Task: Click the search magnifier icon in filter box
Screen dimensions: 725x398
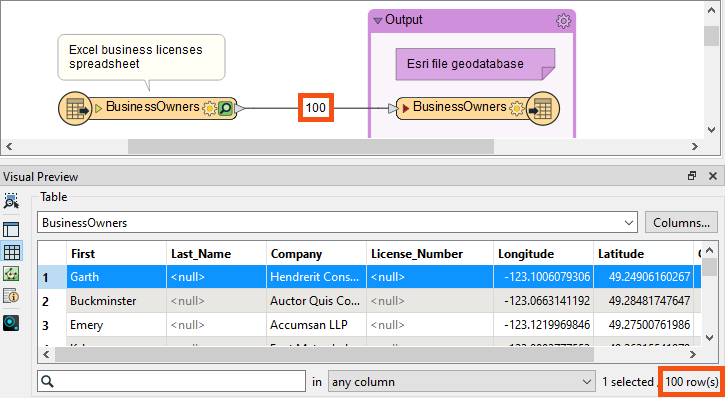Action: [x=48, y=382]
